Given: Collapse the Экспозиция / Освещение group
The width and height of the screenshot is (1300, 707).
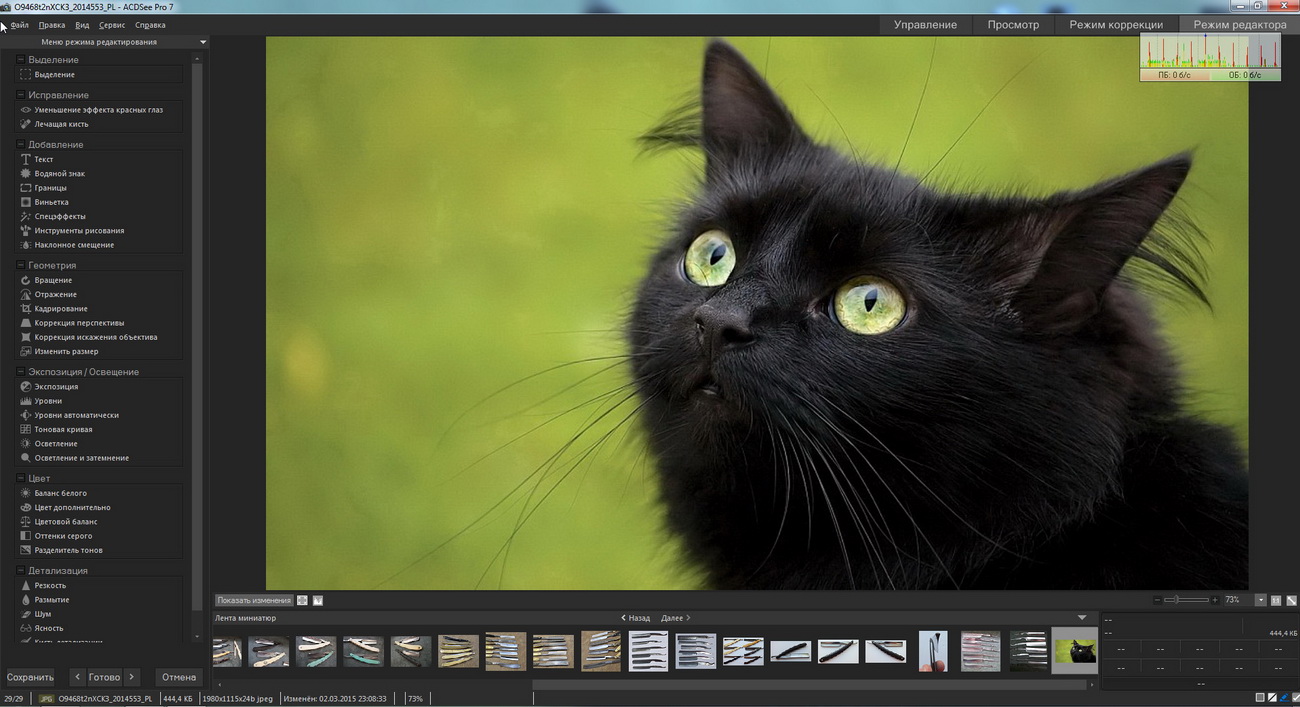Looking at the screenshot, I should [x=20, y=372].
